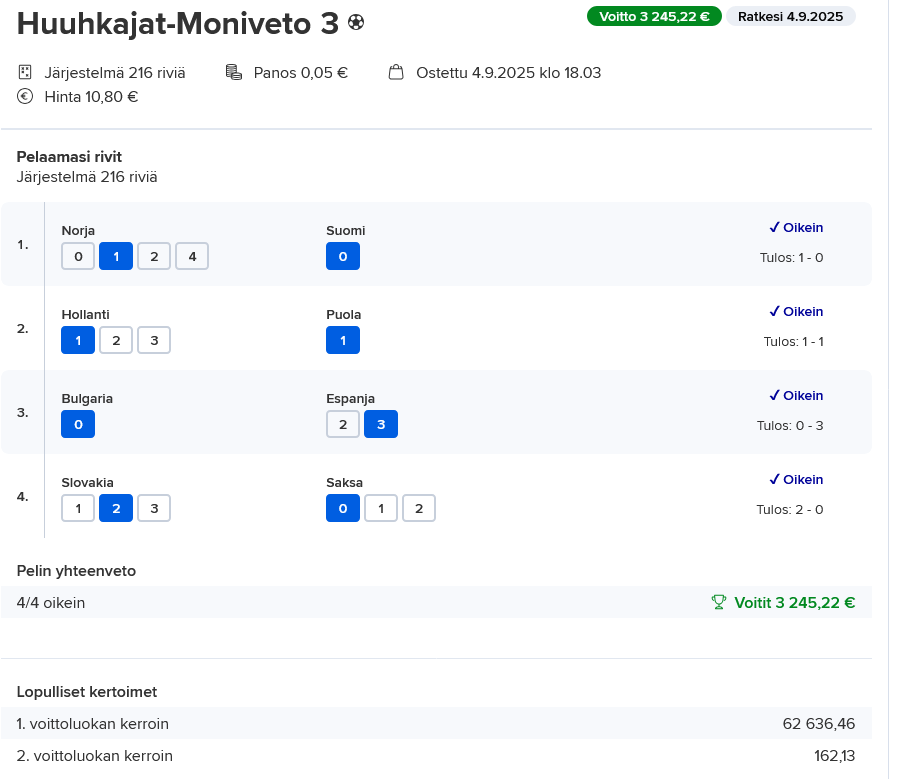Click the Oikein checkmark for match 4
912x779 pixels.
[x=773, y=480]
